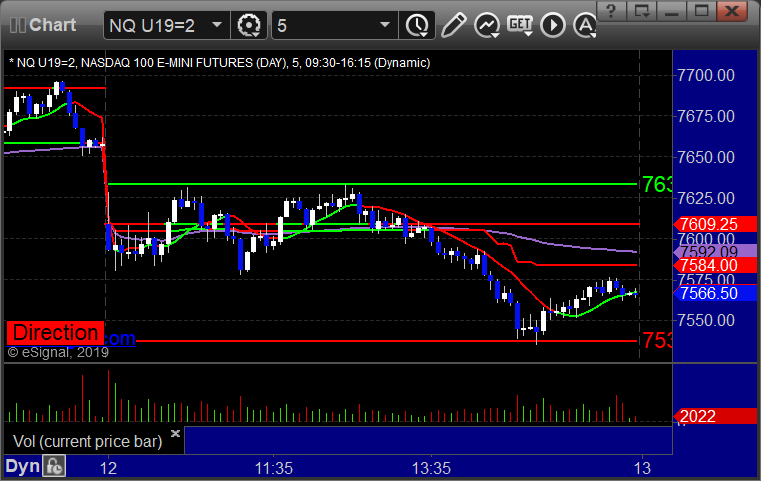The height and width of the screenshot is (481, 761).
Task: Select the pencil drawing tools icon
Action: tap(453, 25)
